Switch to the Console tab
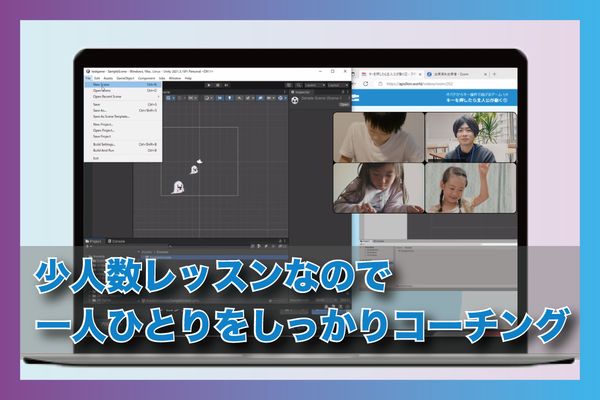Screen dimensions: 600x400 tap(116, 241)
